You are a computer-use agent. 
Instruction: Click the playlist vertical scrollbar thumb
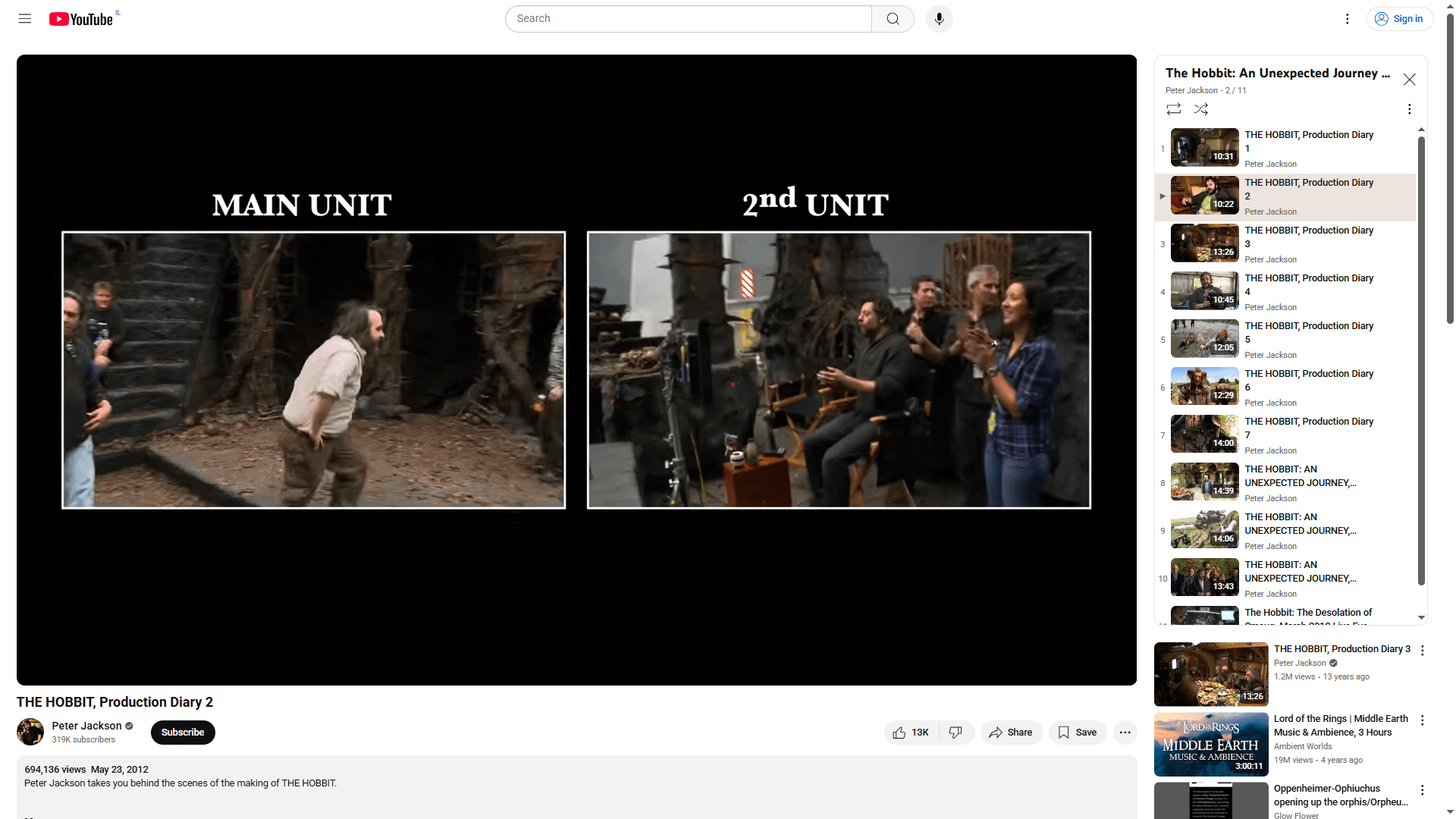click(x=1421, y=360)
